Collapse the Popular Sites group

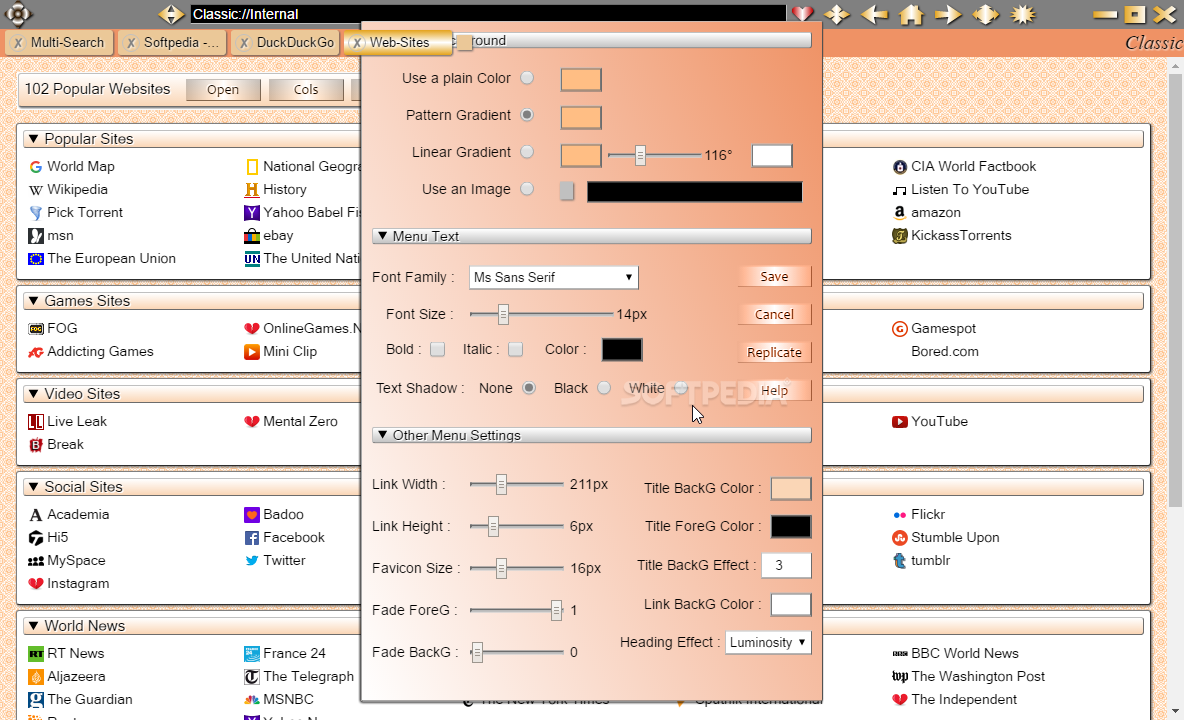33,139
